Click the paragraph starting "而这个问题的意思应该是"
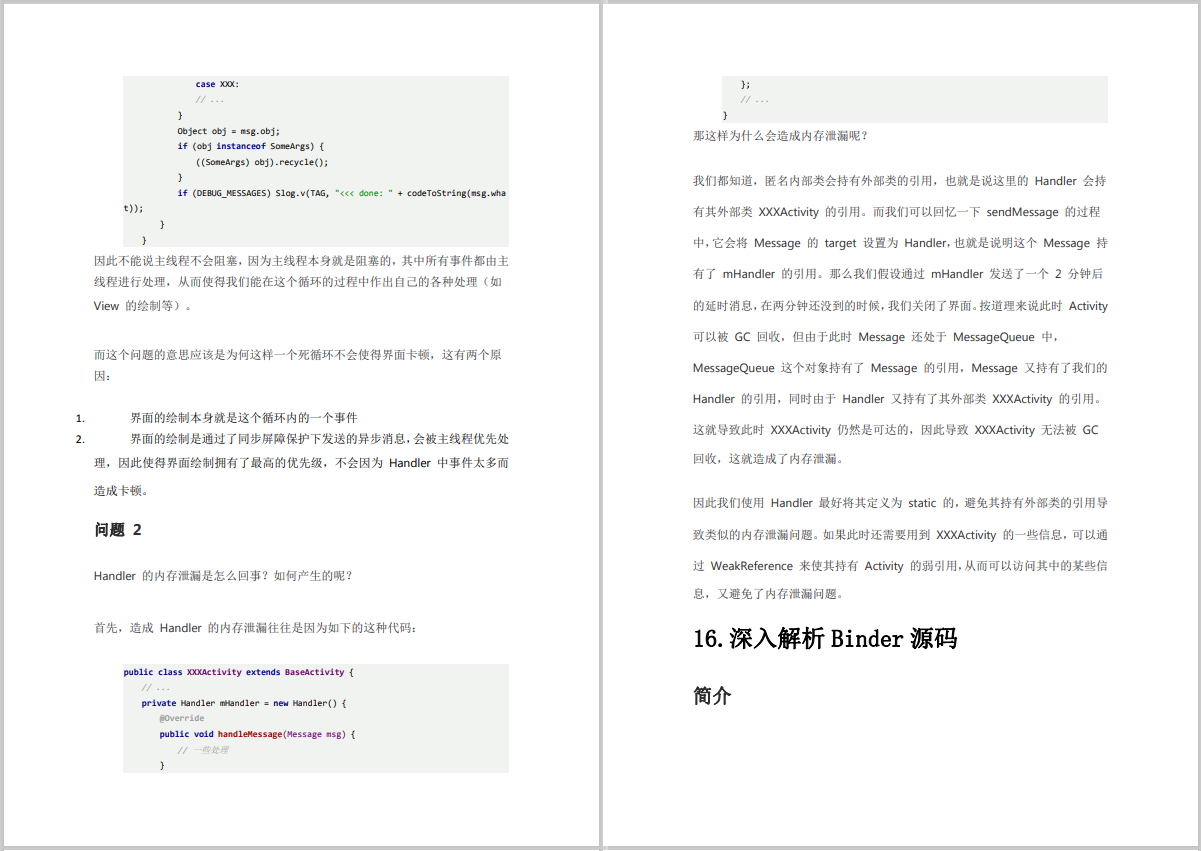Image resolution: width=1201 pixels, height=851 pixels. tap(298, 365)
